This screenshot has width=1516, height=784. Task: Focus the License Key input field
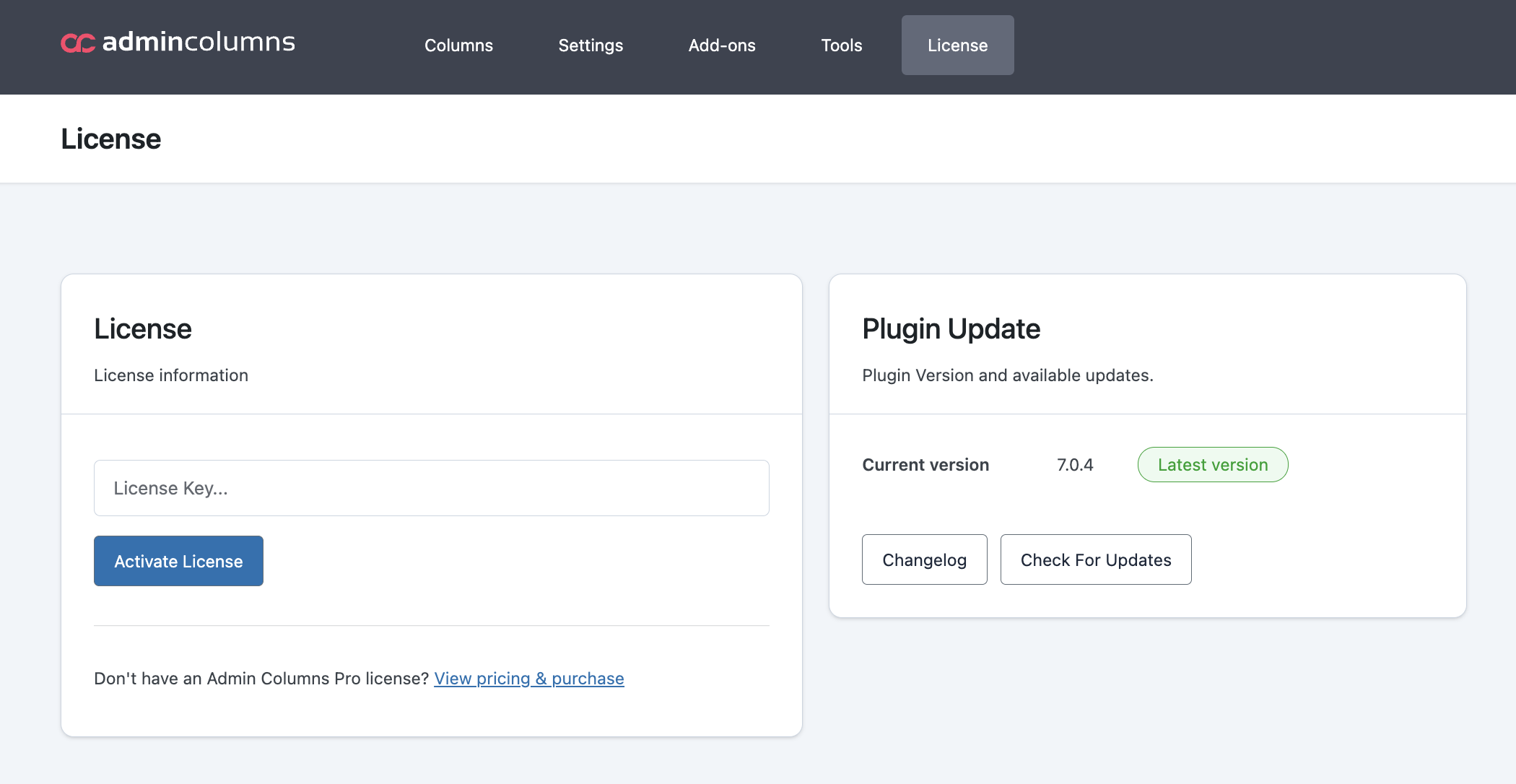pos(431,488)
